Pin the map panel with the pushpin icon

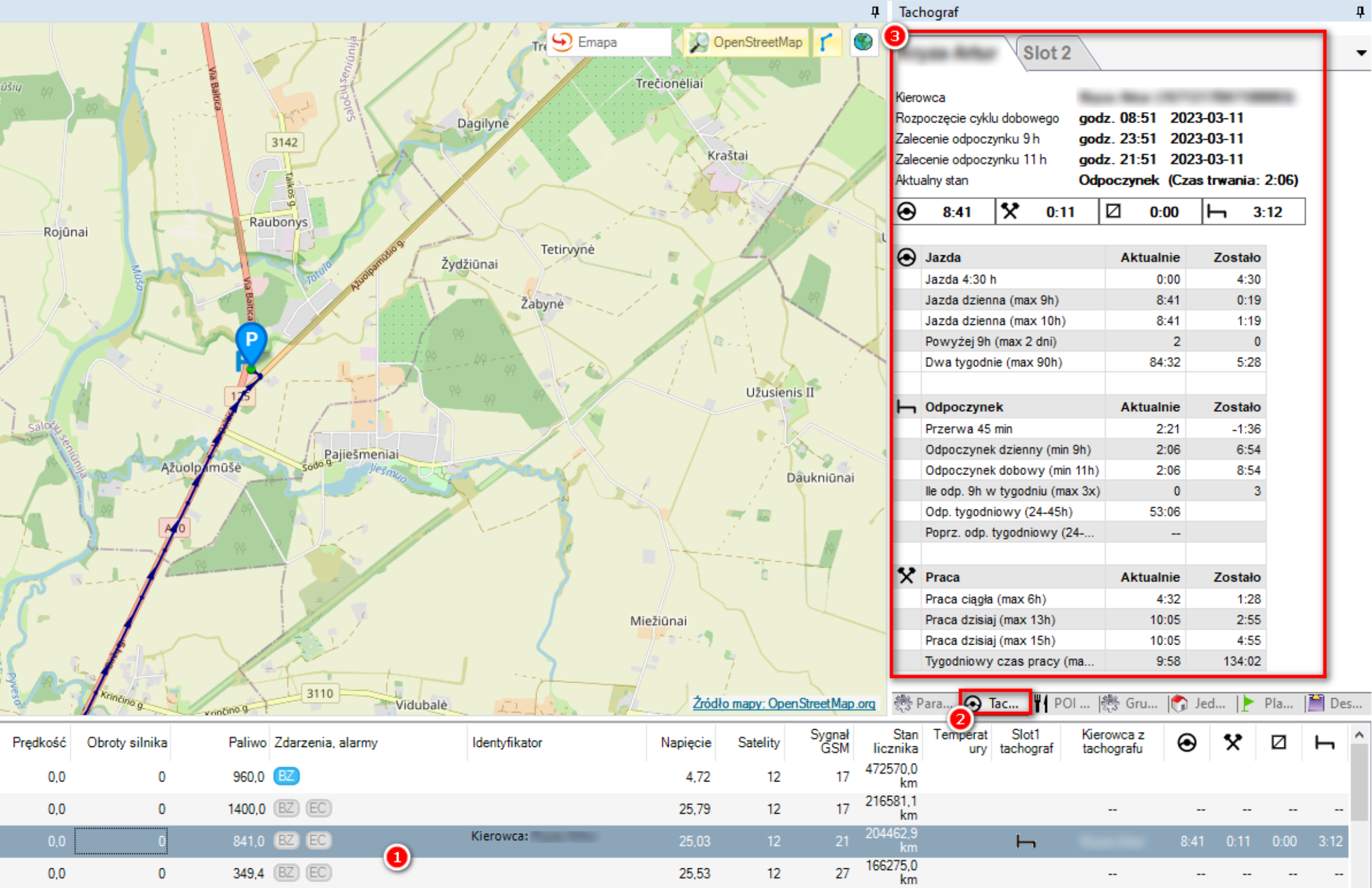point(875,11)
